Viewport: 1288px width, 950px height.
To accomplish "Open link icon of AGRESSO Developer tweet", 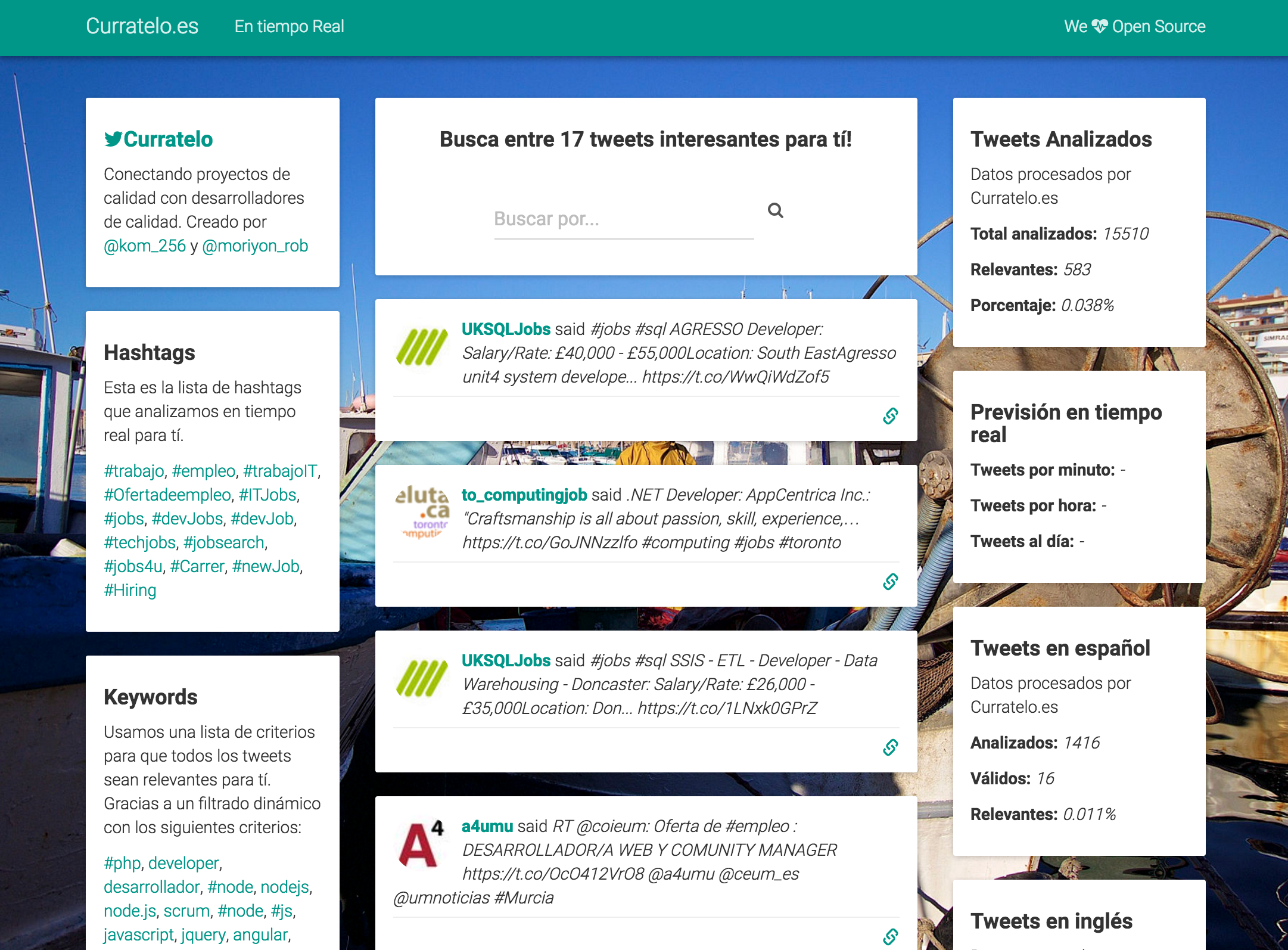I will (890, 416).
